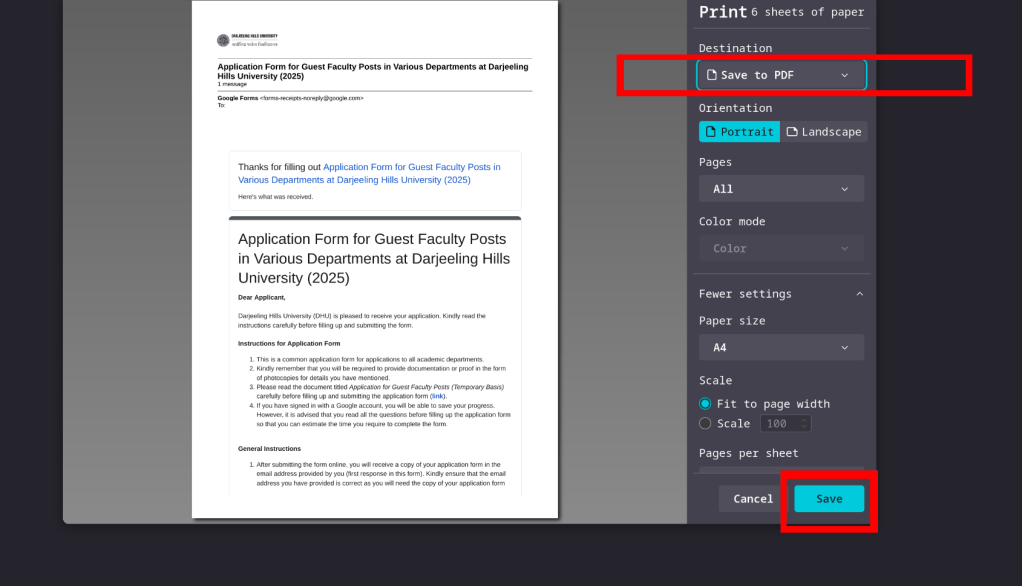Click the Scale value stepper arrows

[x=804, y=424]
